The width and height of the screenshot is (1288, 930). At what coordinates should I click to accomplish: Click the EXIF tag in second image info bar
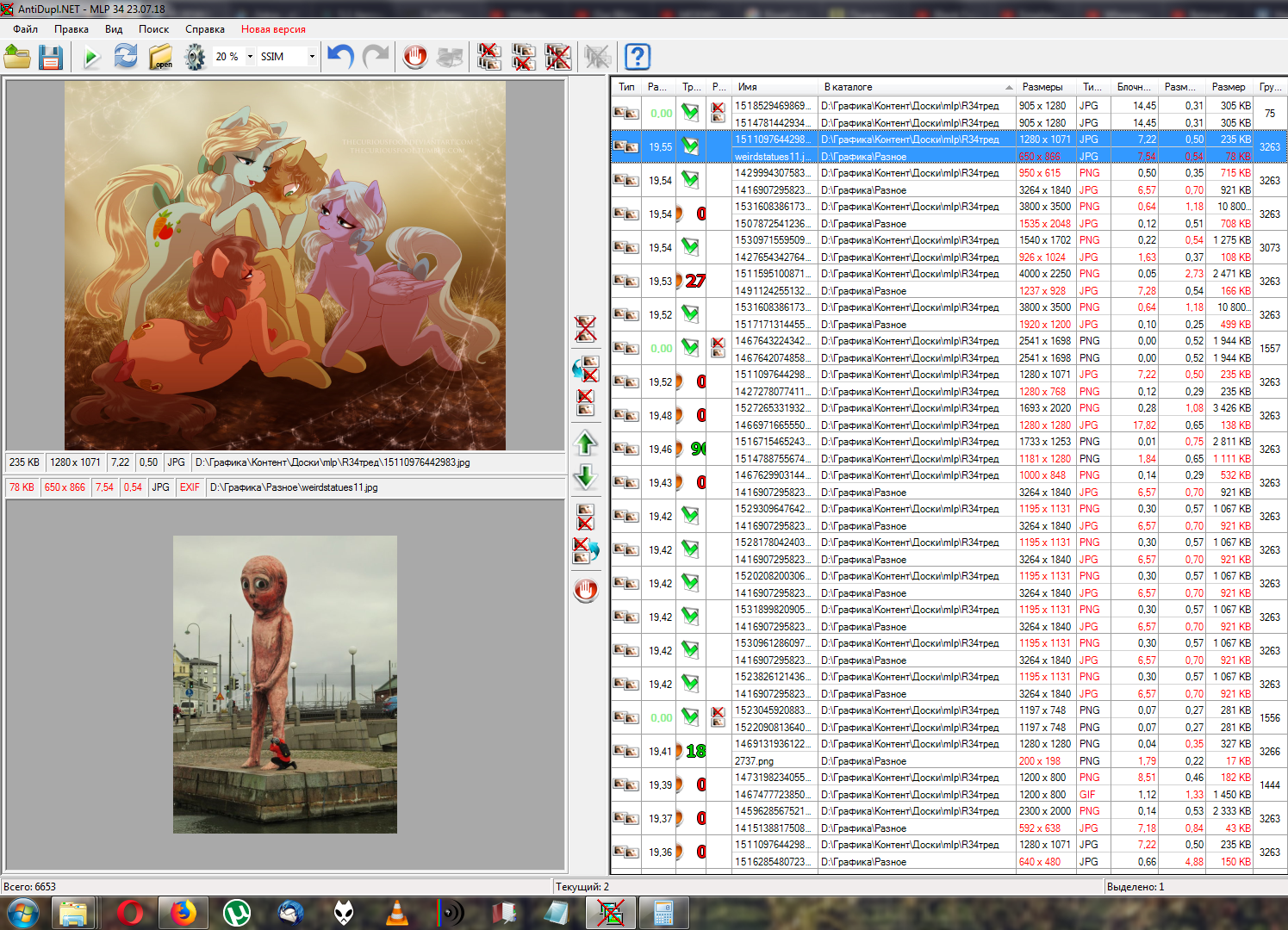tap(190, 487)
